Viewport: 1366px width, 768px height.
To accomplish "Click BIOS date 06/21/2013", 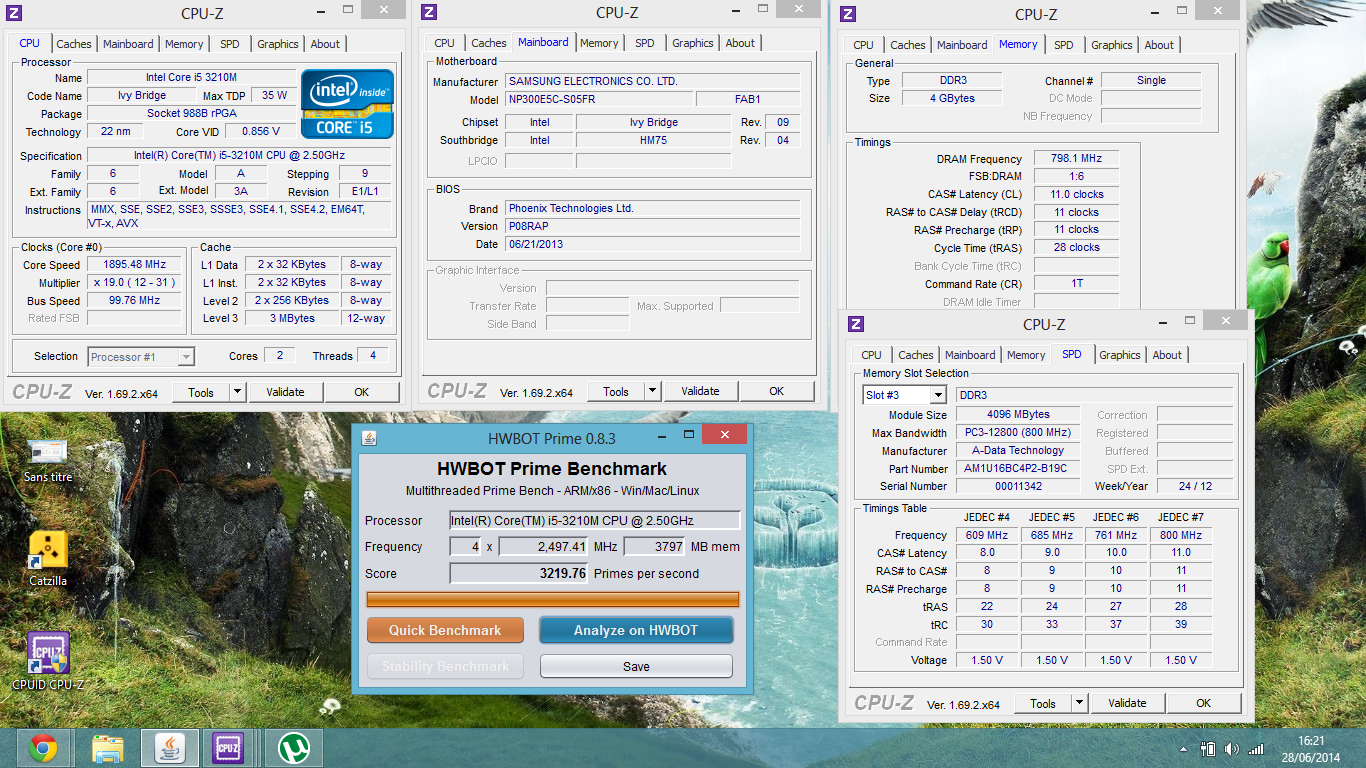I will [x=652, y=244].
